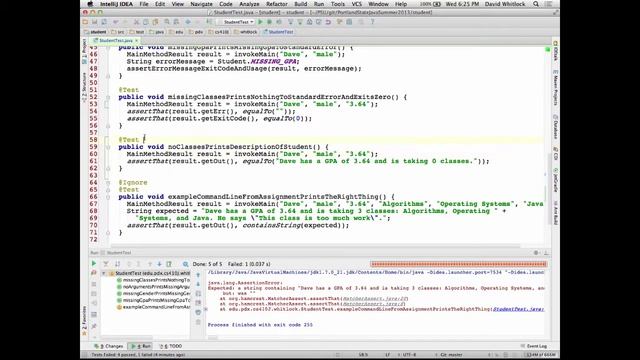This screenshot has width=640, height=360.
Task: Open the Navigate menu
Action: 201,4
